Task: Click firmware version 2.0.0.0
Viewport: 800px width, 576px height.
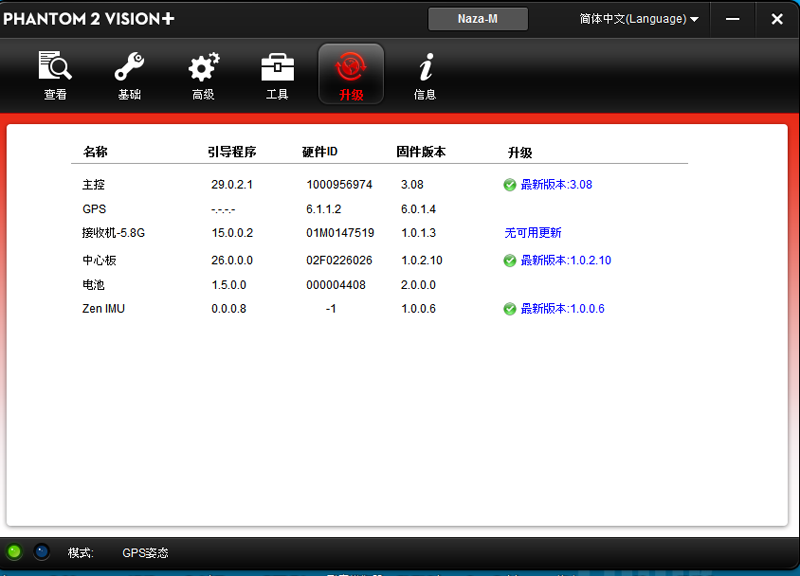Action: tap(418, 285)
